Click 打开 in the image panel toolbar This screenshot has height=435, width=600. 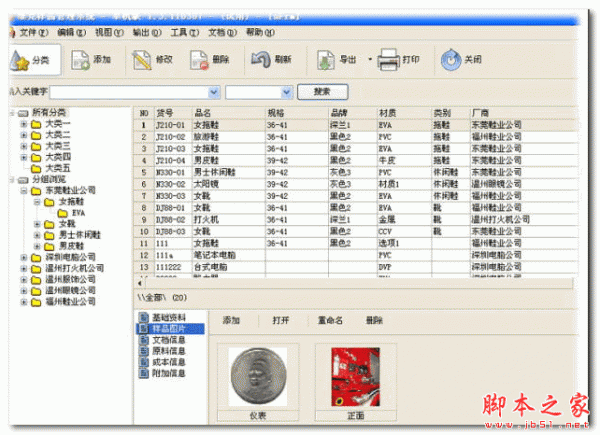[x=280, y=321]
